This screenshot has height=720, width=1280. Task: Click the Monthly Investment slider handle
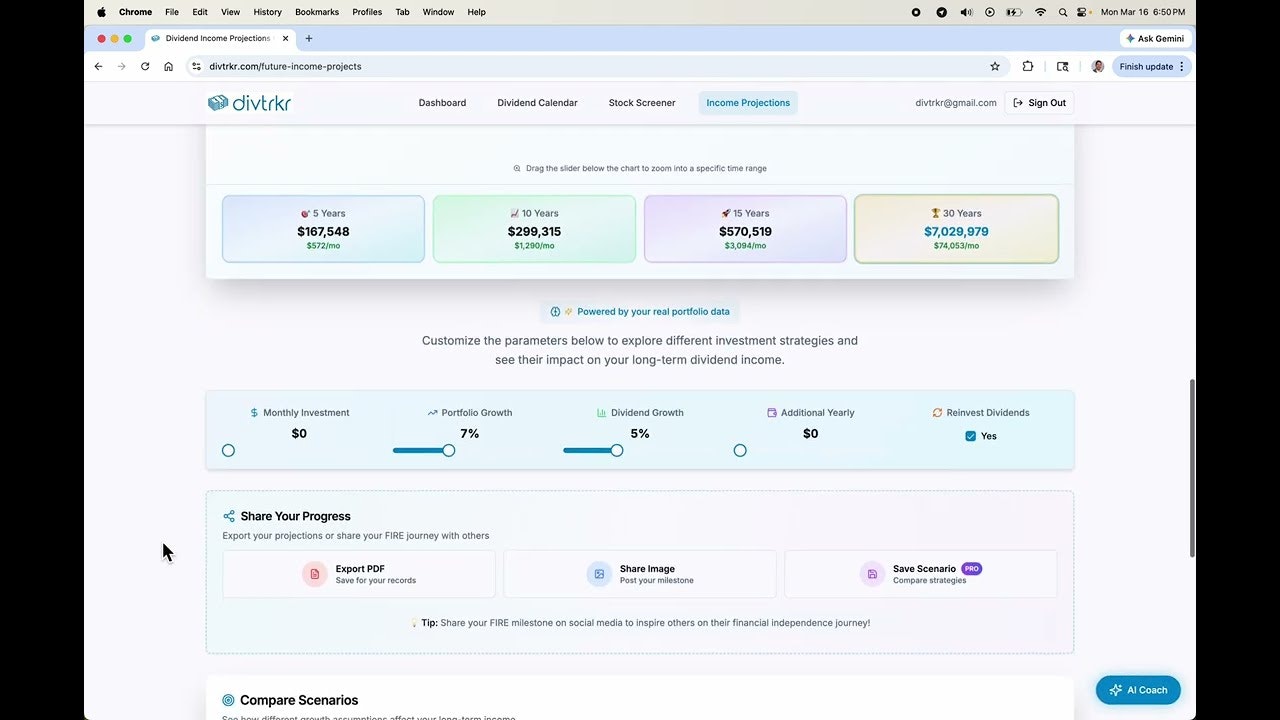click(228, 450)
